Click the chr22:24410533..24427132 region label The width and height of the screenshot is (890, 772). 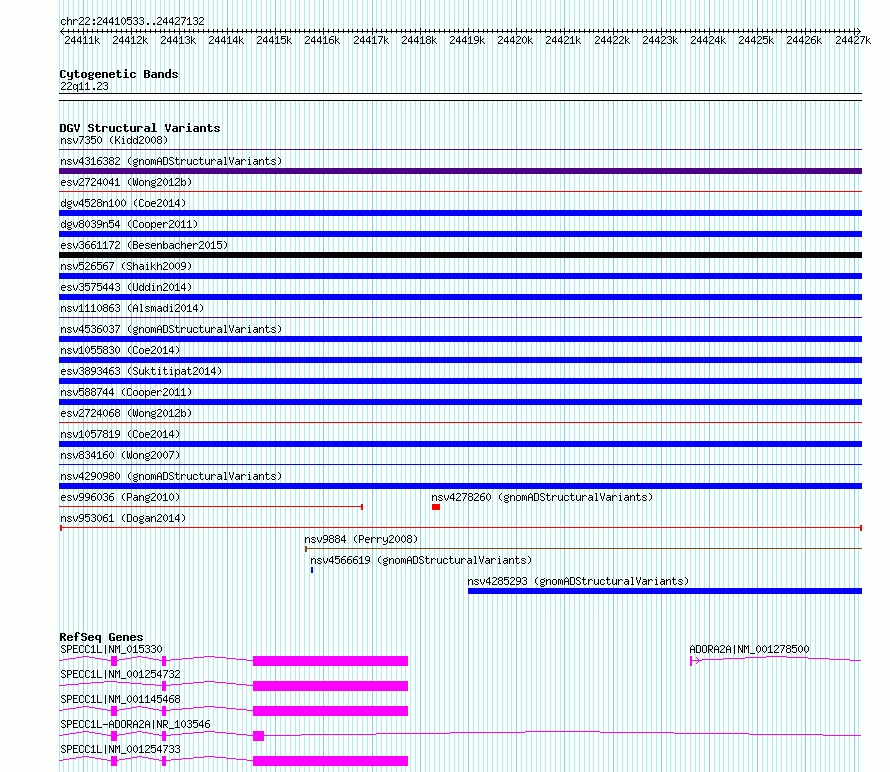click(x=132, y=21)
